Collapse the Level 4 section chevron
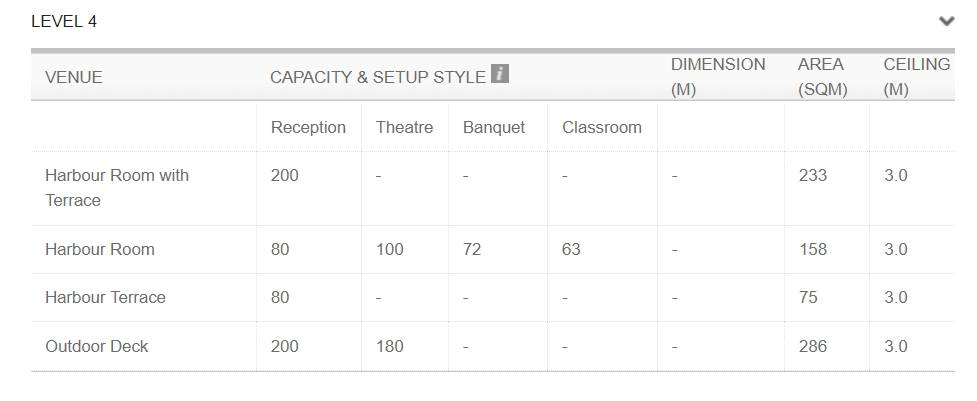 (x=946, y=22)
